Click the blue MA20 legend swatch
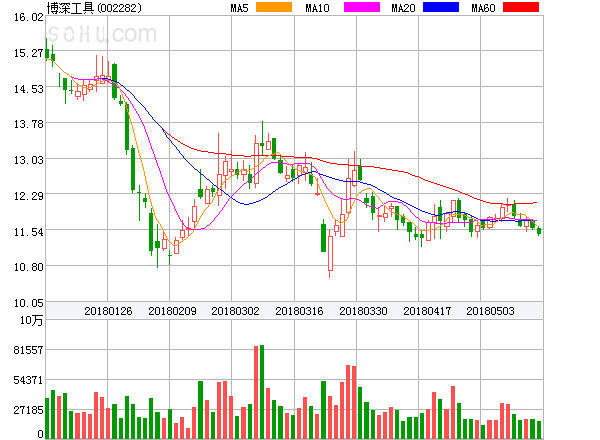The width and height of the screenshot is (600, 440). click(441, 7)
